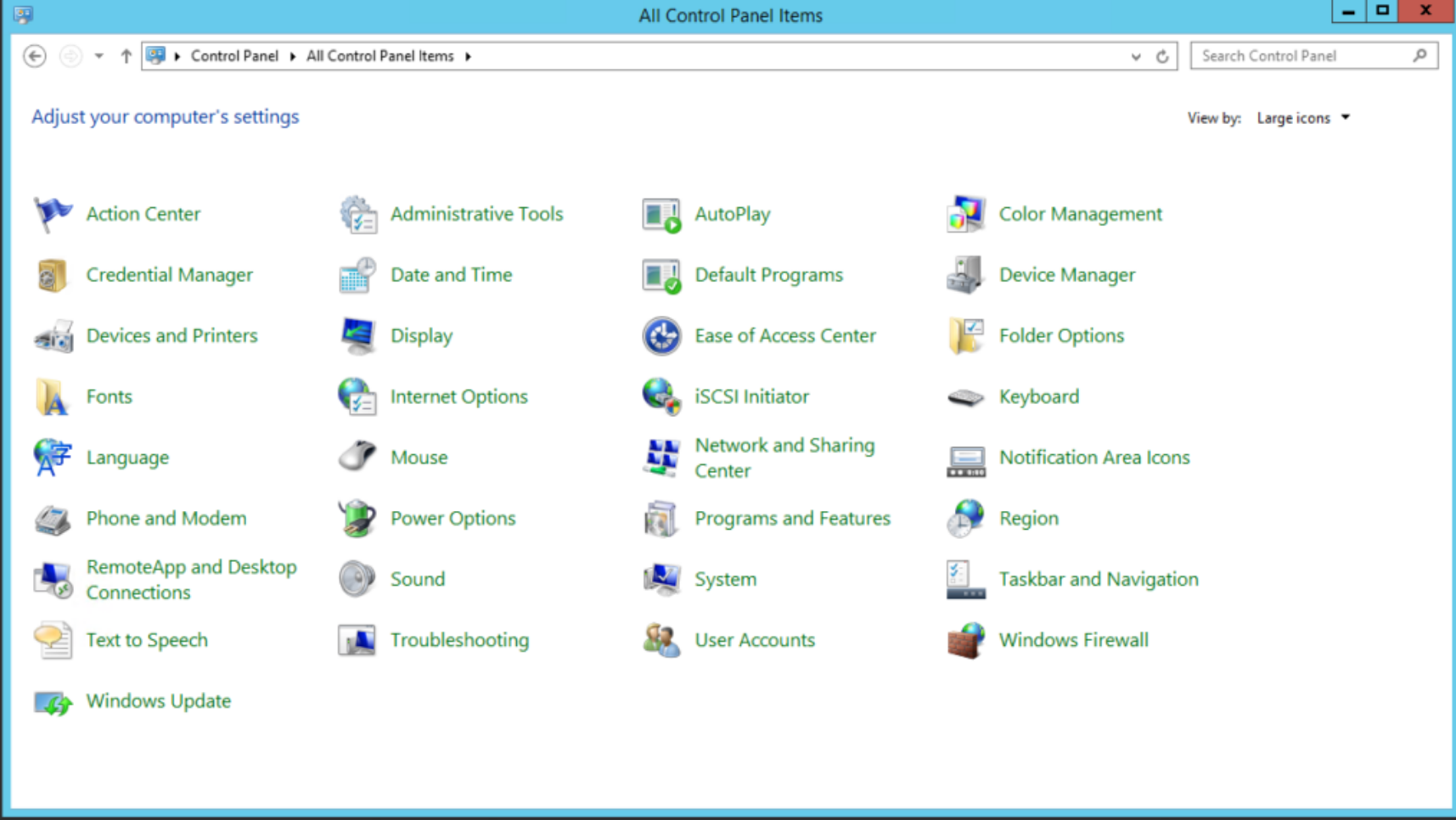
Task: Click the Ease of Access Center icon
Action: [x=661, y=336]
